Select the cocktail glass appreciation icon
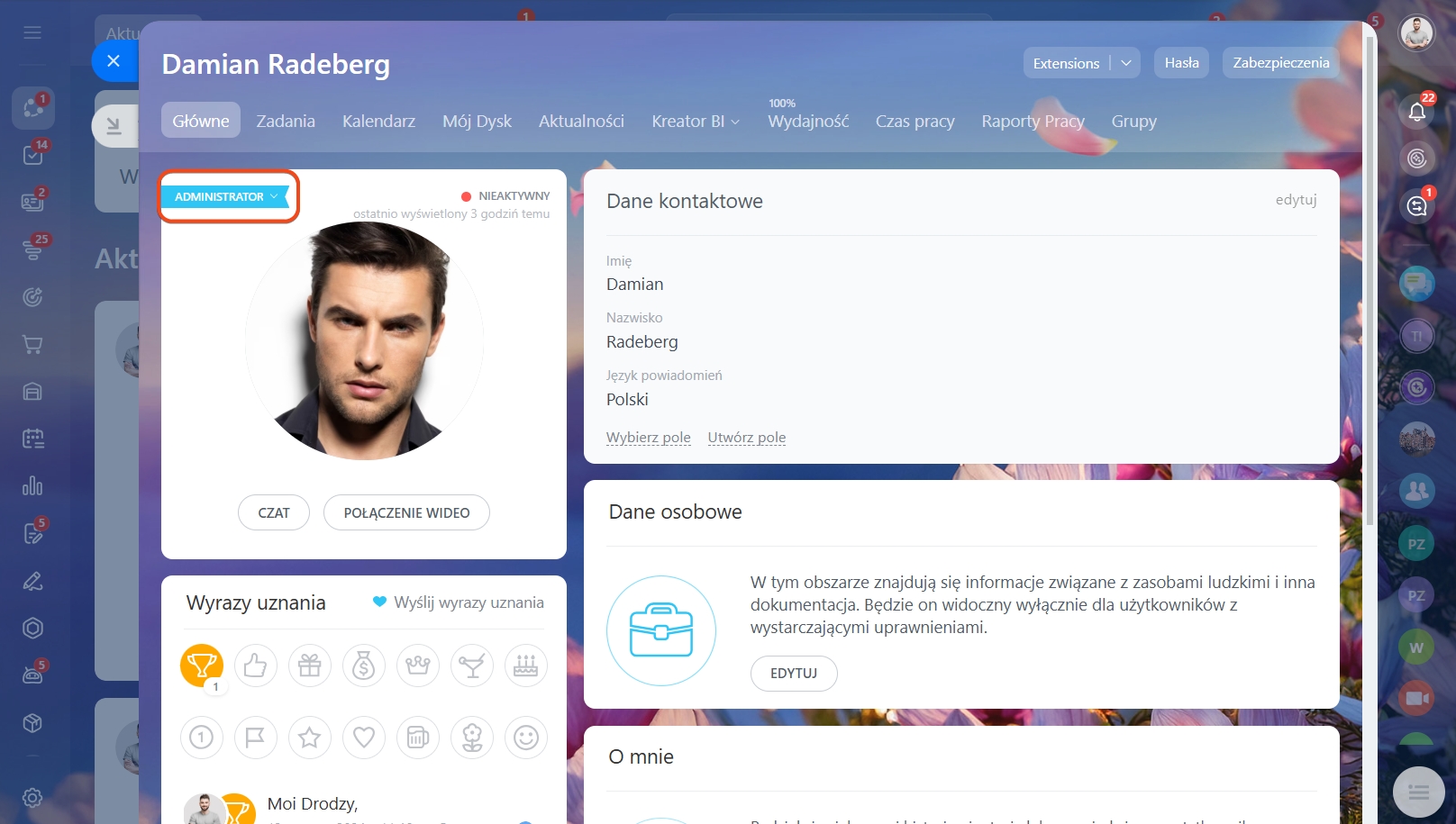Screen dimensions: 1456x824 tap(472, 666)
